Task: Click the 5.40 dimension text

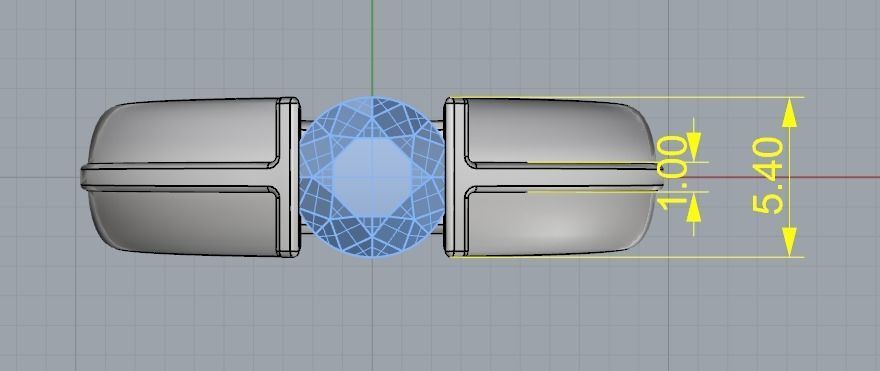Action: (x=768, y=176)
